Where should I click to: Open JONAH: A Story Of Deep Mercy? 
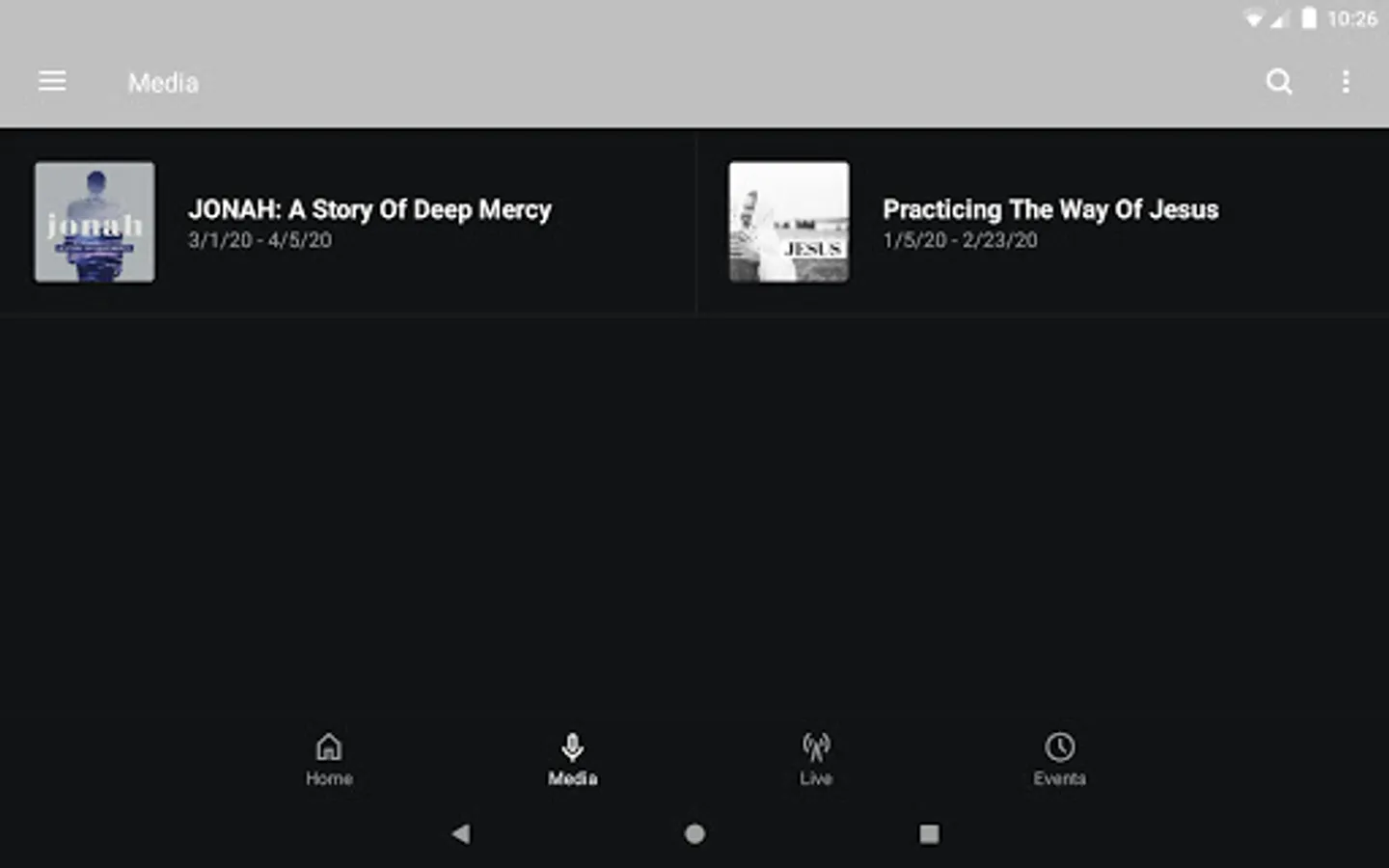pos(369,209)
